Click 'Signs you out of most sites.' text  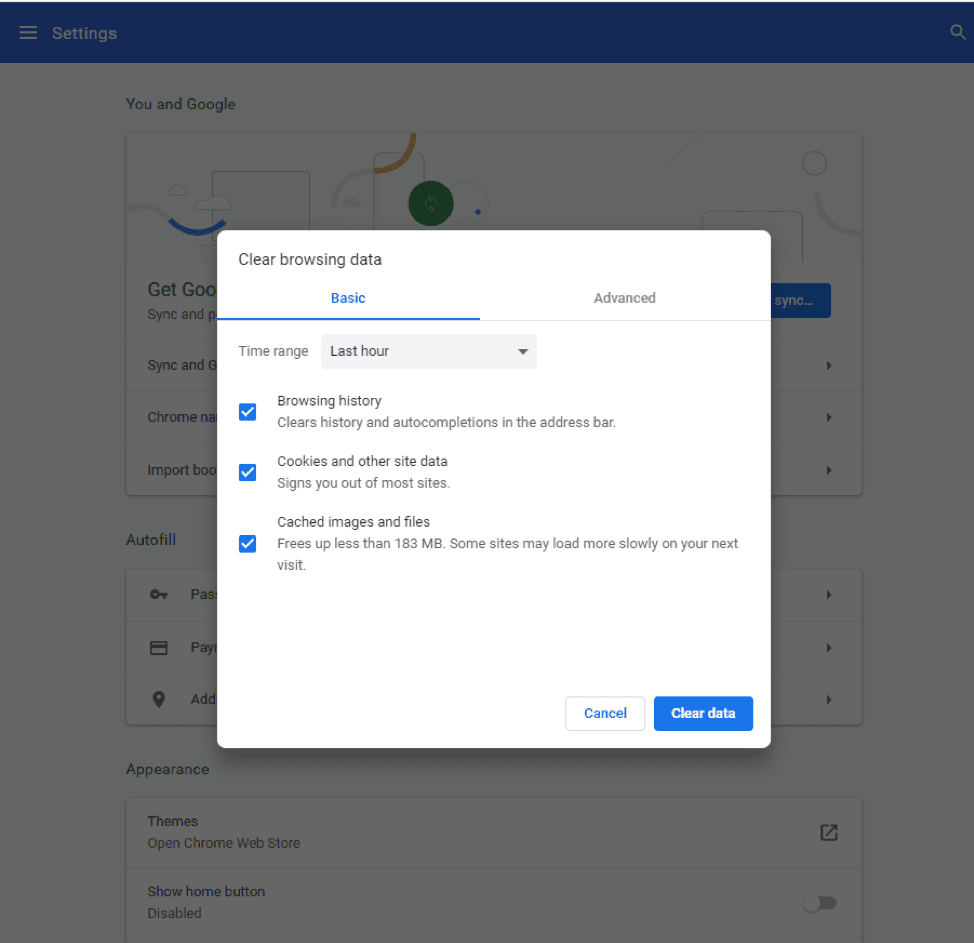(x=363, y=483)
